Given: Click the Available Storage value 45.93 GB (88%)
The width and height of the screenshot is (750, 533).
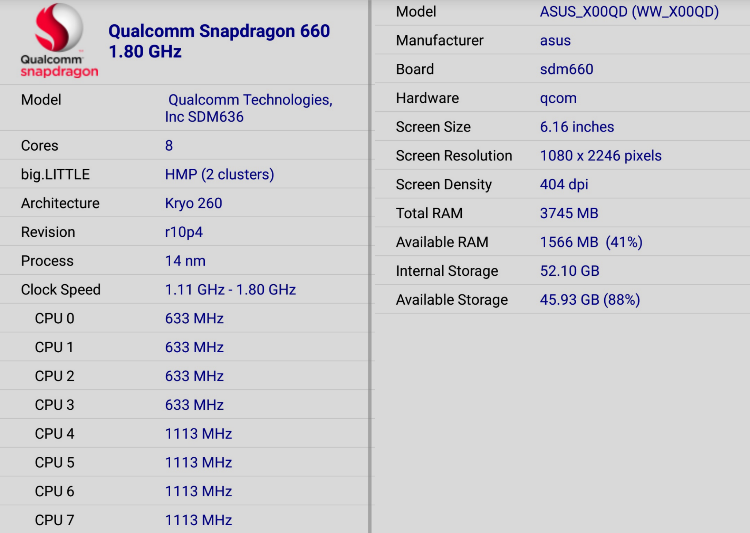Looking at the screenshot, I should click(590, 300).
